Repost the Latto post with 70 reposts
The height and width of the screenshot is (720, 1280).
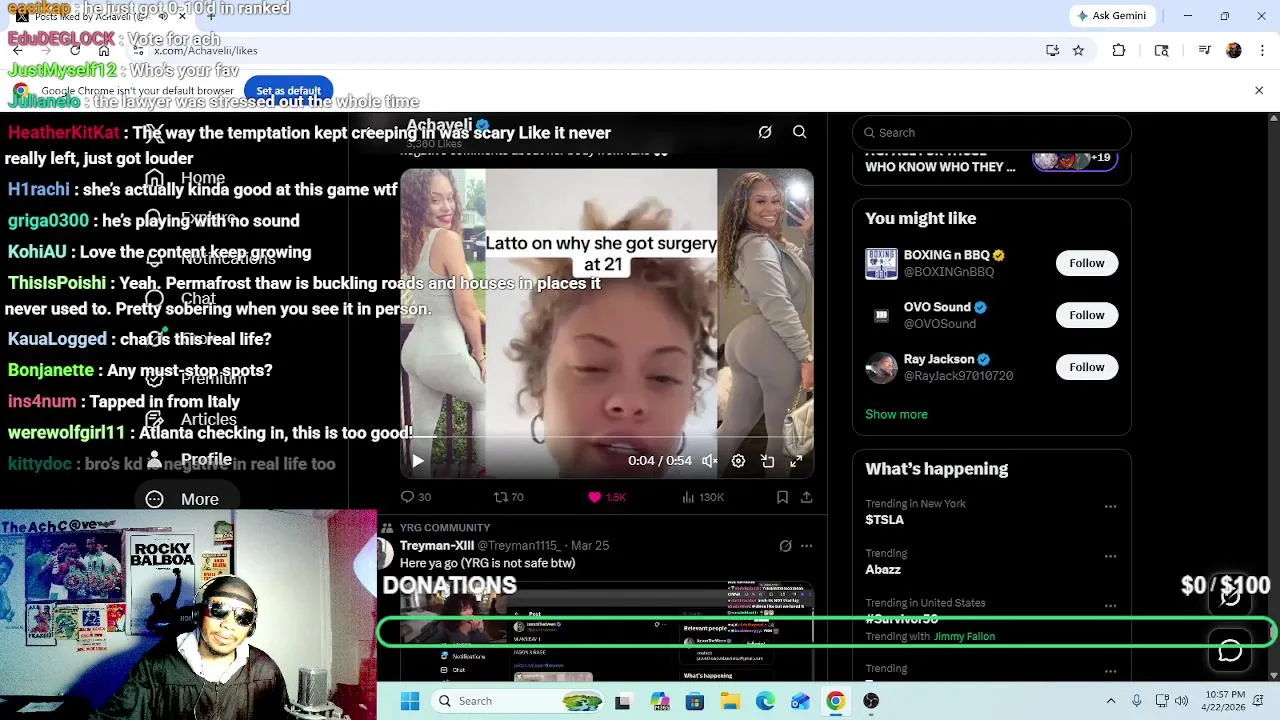tap(509, 497)
